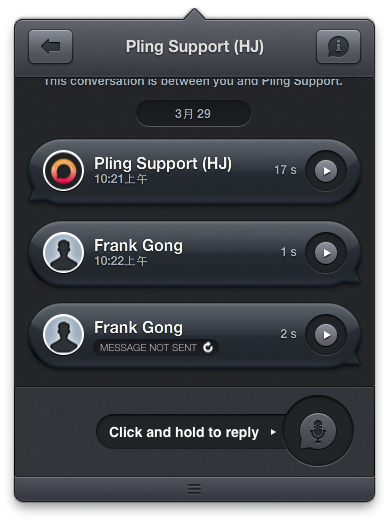389x522 pixels.
Task: Click the 17 s duration label
Action: click(285, 170)
